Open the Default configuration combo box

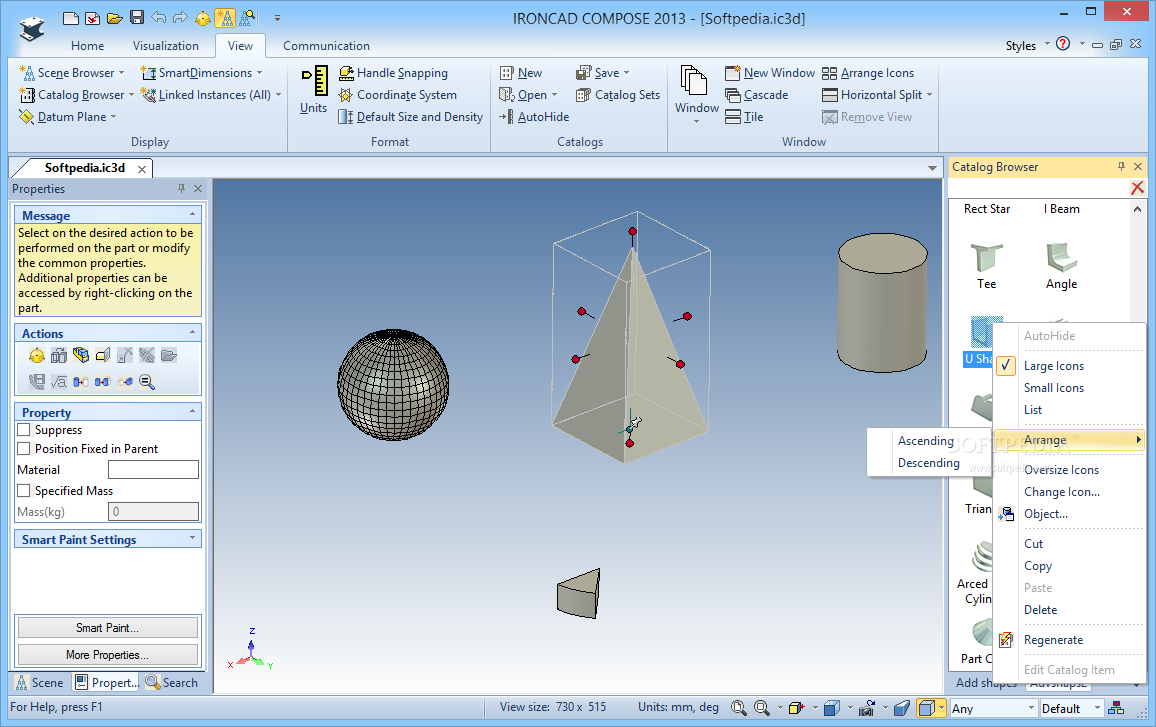pyautogui.click(x=1071, y=709)
